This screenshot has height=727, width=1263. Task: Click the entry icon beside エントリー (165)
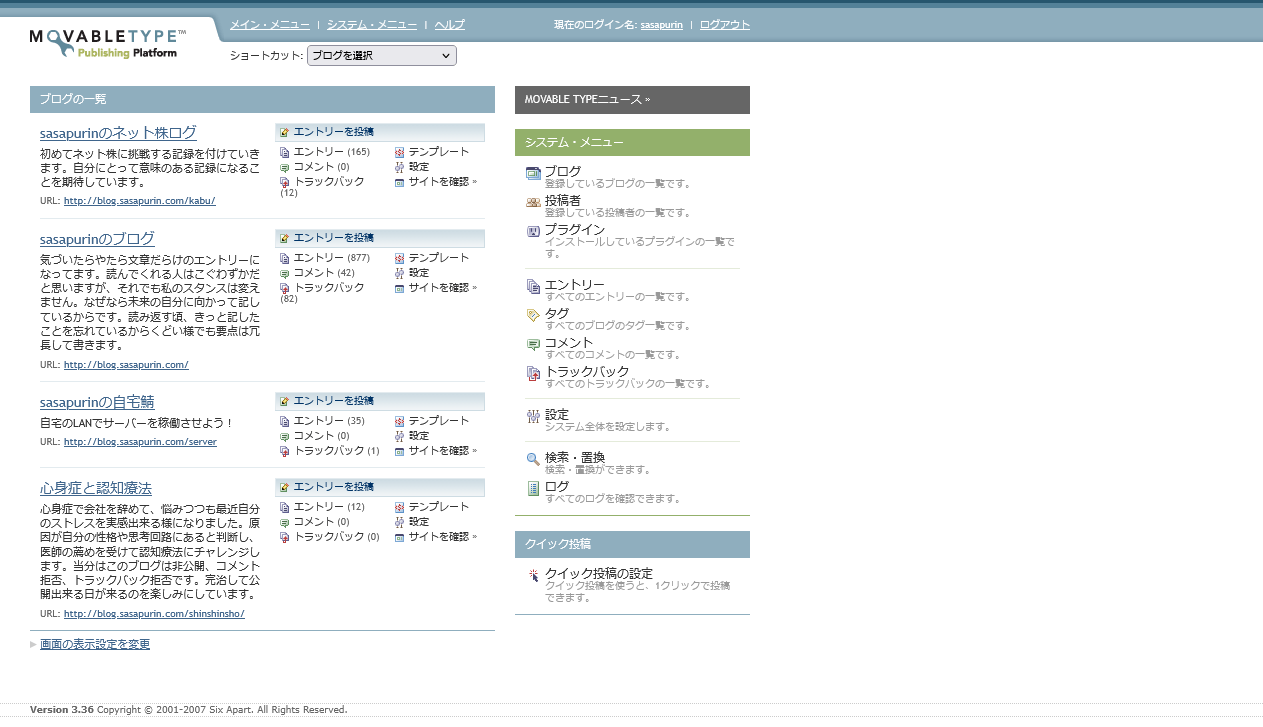285,153
